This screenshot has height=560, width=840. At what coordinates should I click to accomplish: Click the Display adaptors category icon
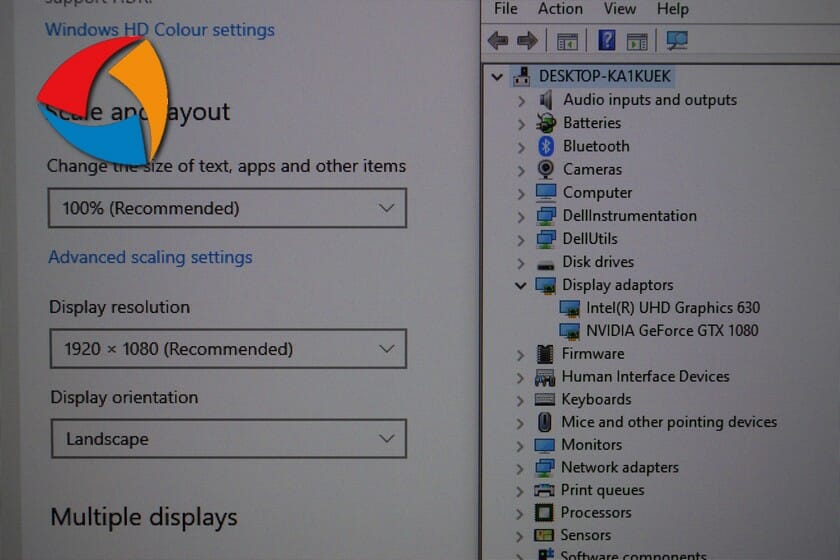coord(545,285)
